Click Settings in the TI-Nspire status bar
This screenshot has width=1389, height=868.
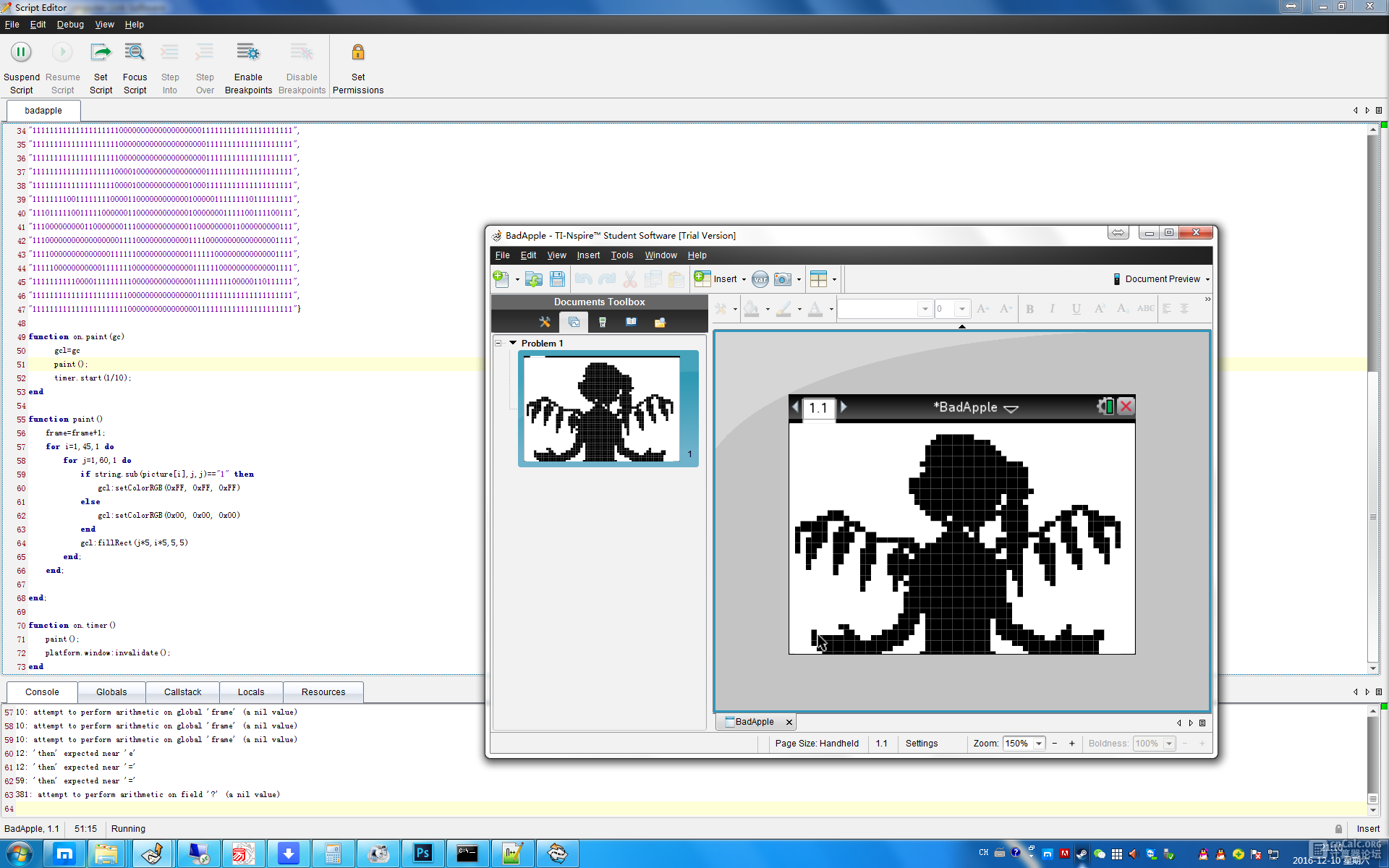[921, 744]
